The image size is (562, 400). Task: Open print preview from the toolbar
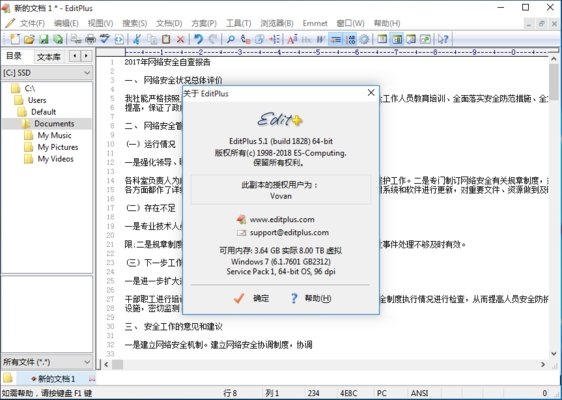76,39
